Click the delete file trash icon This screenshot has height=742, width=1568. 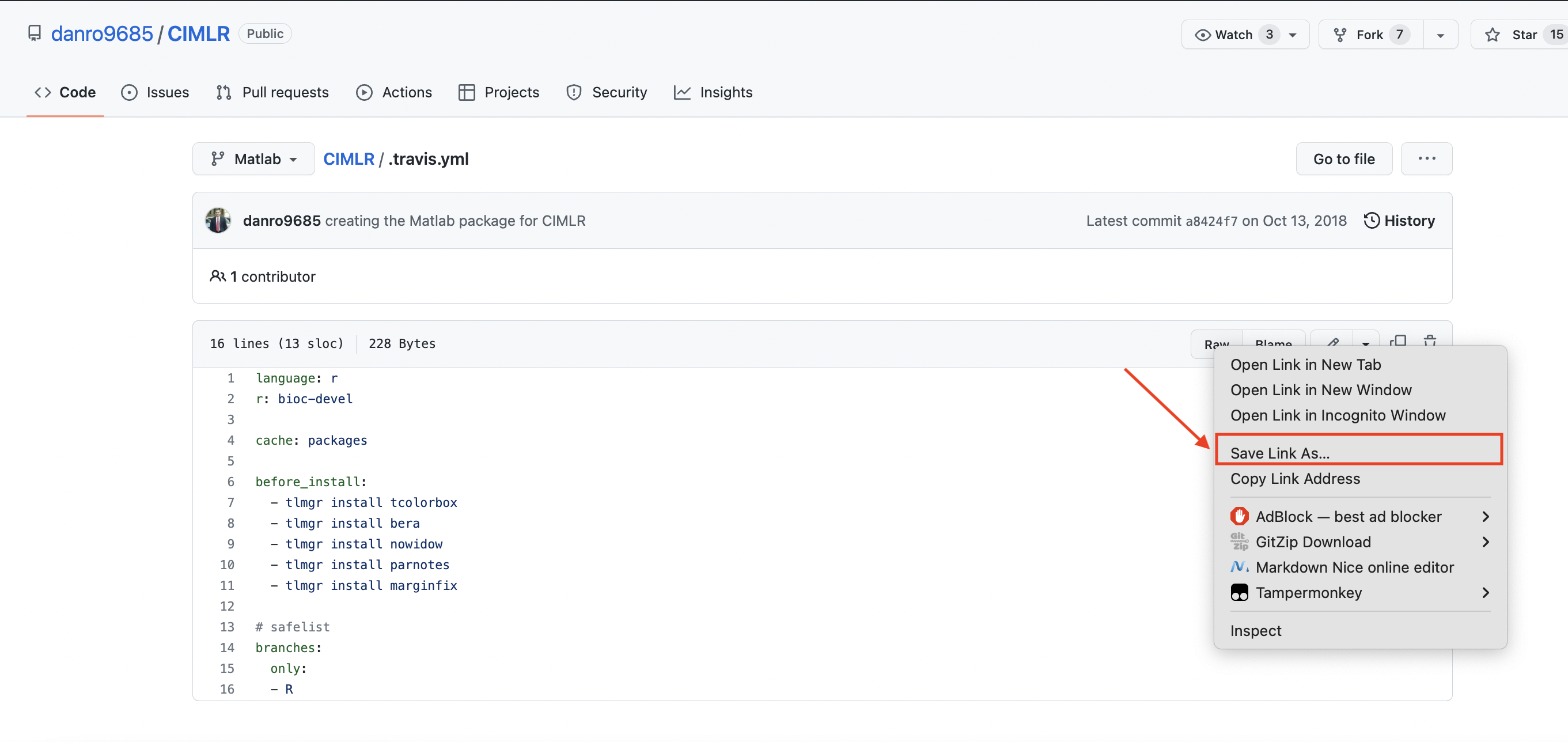click(x=1429, y=341)
